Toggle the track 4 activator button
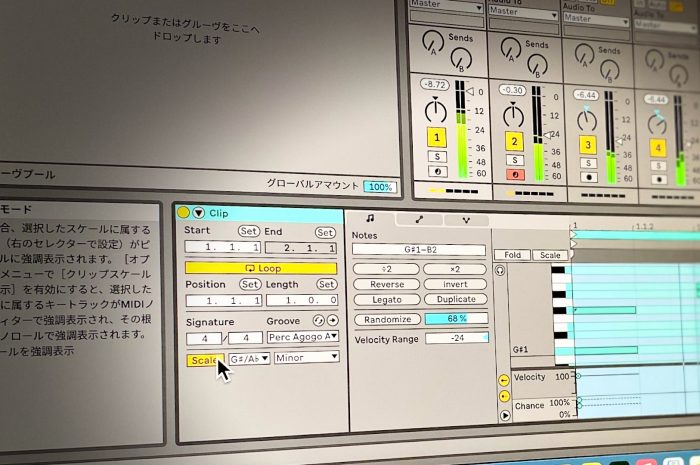 pyautogui.click(x=658, y=148)
